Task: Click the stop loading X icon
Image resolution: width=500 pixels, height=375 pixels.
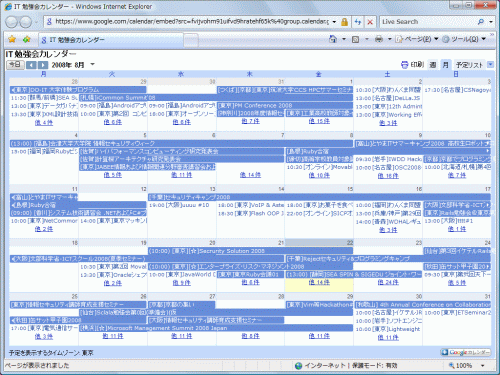Action: [370, 22]
